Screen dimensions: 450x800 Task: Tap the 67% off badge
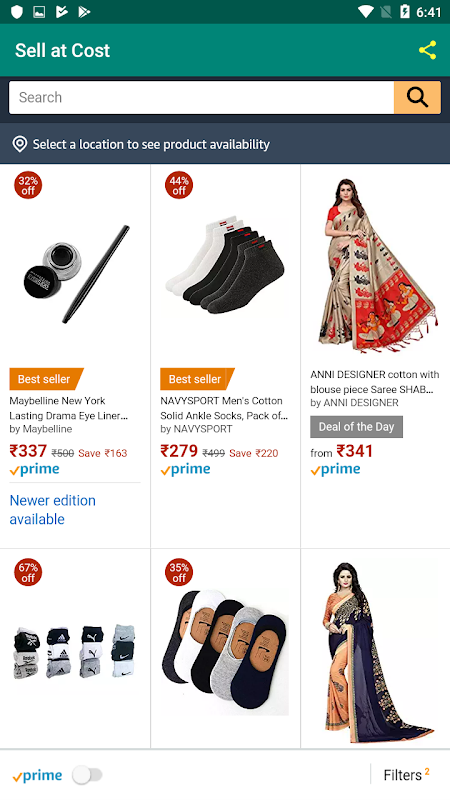(28, 572)
